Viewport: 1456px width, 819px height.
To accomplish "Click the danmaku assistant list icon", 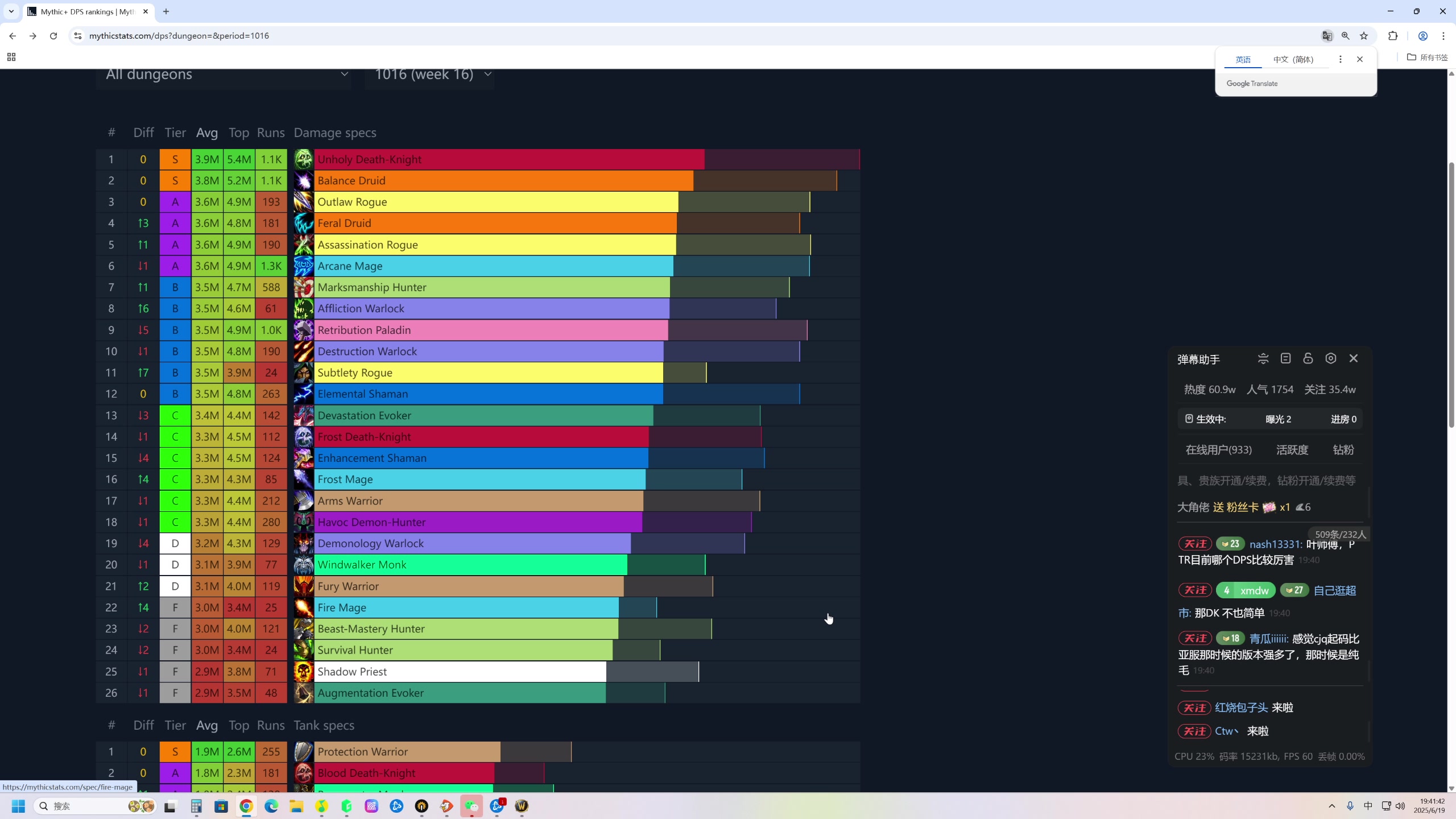I will pos(1285,359).
